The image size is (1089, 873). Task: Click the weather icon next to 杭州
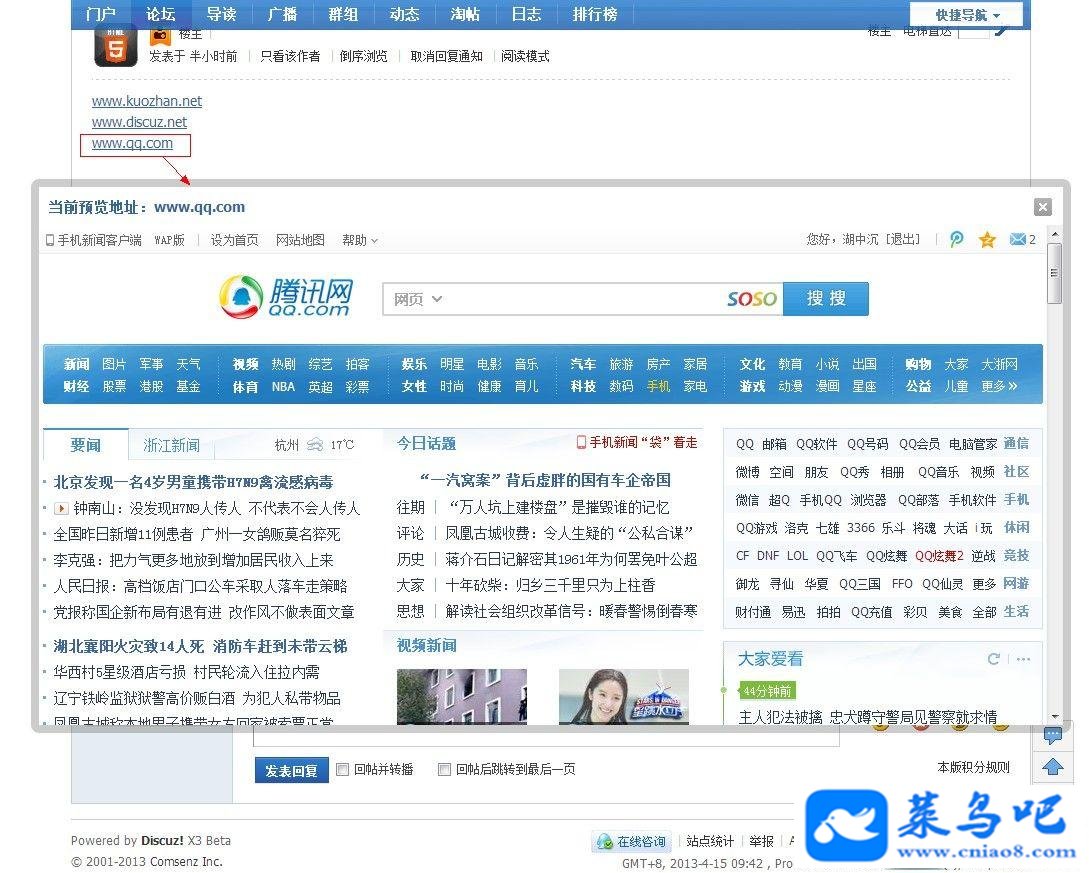click(x=315, y=444)
